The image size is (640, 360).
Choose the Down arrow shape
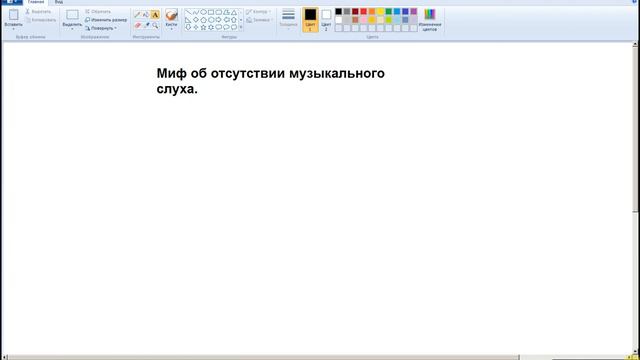(x=188, y=27)
